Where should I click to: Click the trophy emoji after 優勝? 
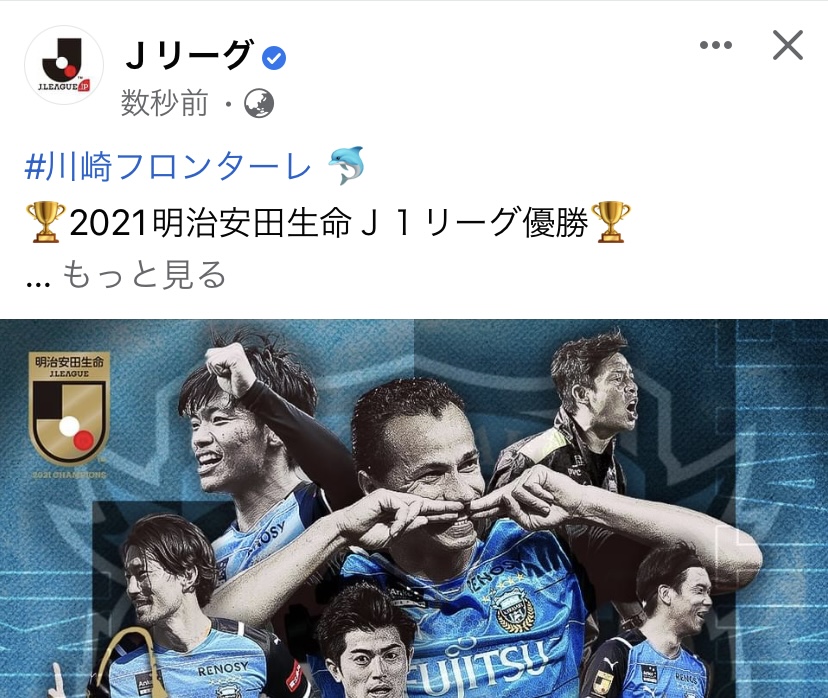(610, 222)
